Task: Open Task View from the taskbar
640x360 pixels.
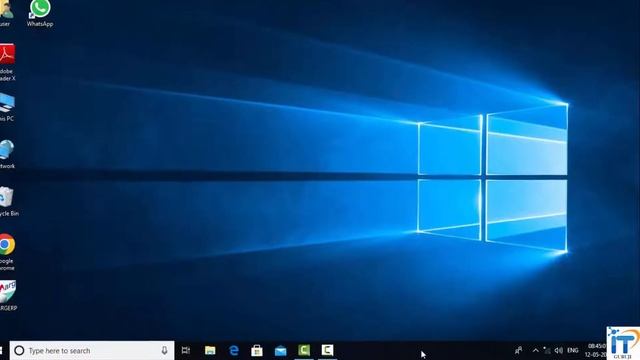Action: point(186,350)
